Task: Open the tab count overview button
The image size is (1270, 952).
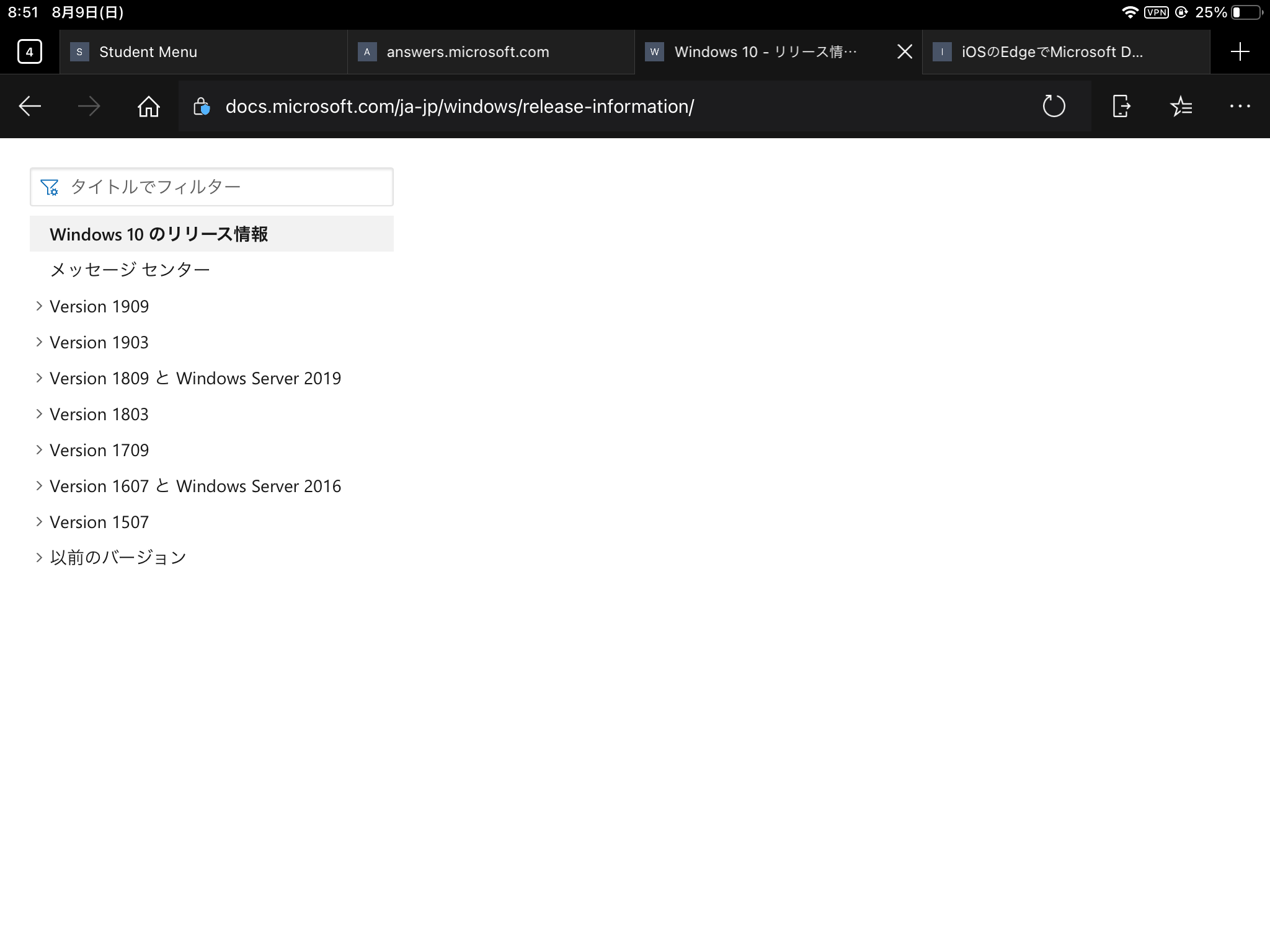Action: point(30,51)
